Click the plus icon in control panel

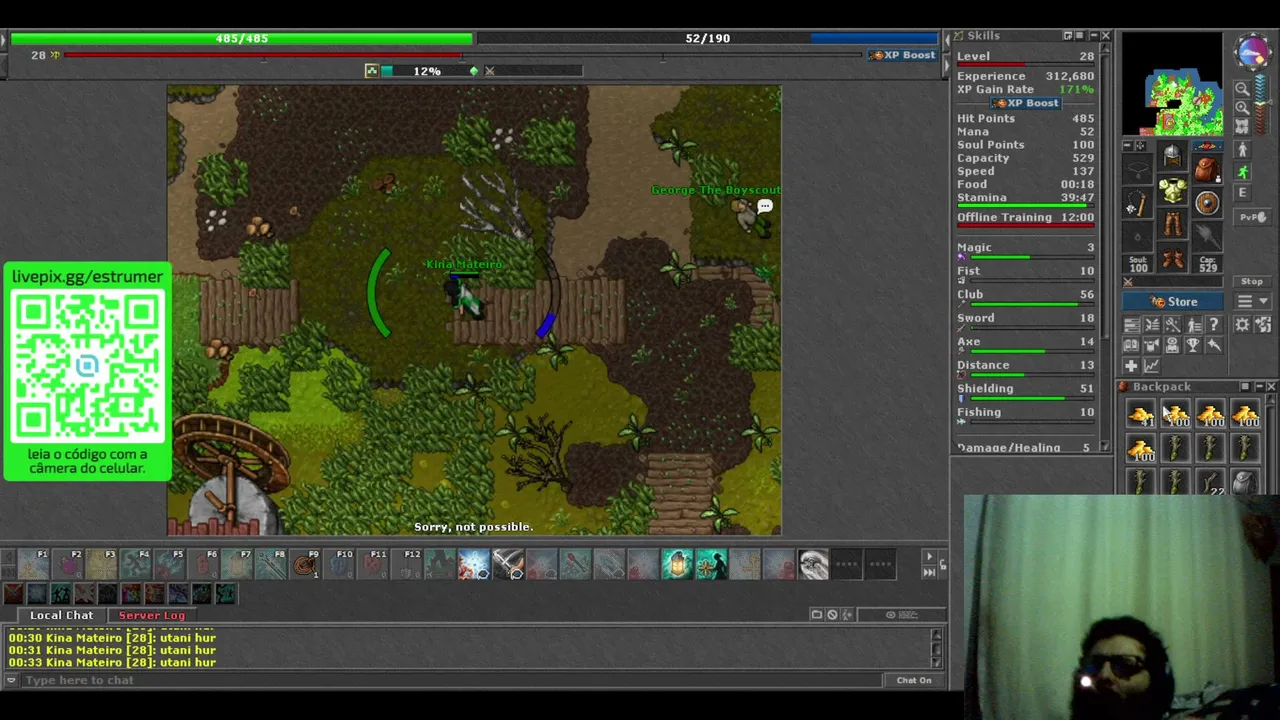coord(1131,366)
